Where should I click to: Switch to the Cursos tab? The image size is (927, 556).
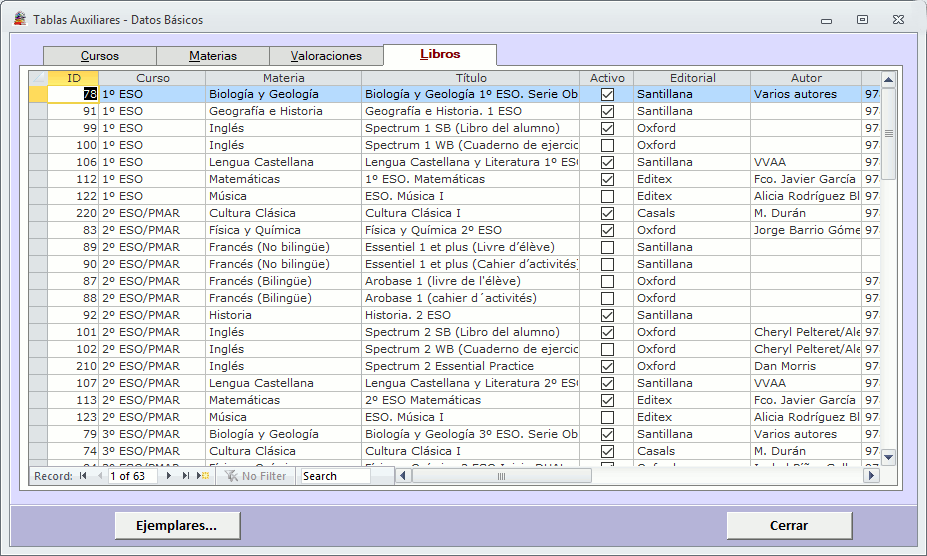tap(100, 56)
